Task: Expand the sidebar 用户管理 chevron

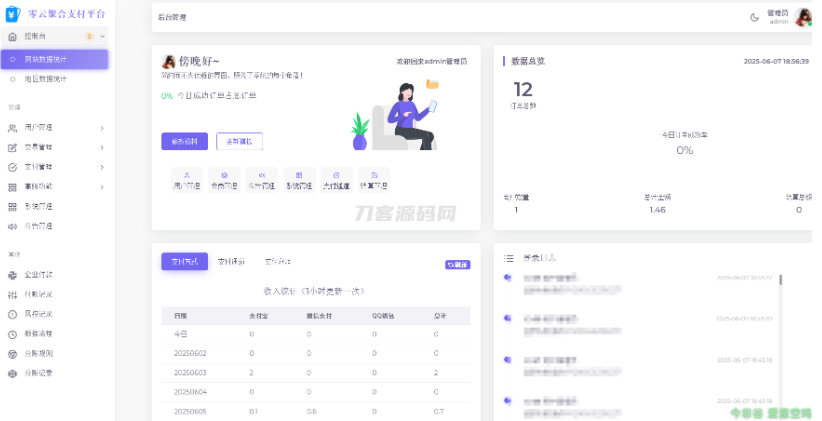Action: point(102,128)
